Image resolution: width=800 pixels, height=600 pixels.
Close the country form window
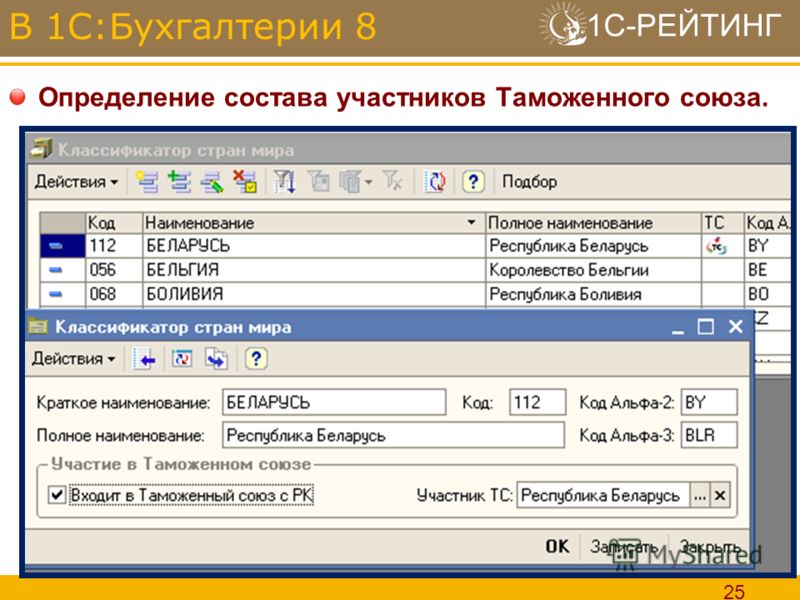(x=735, y=327)
